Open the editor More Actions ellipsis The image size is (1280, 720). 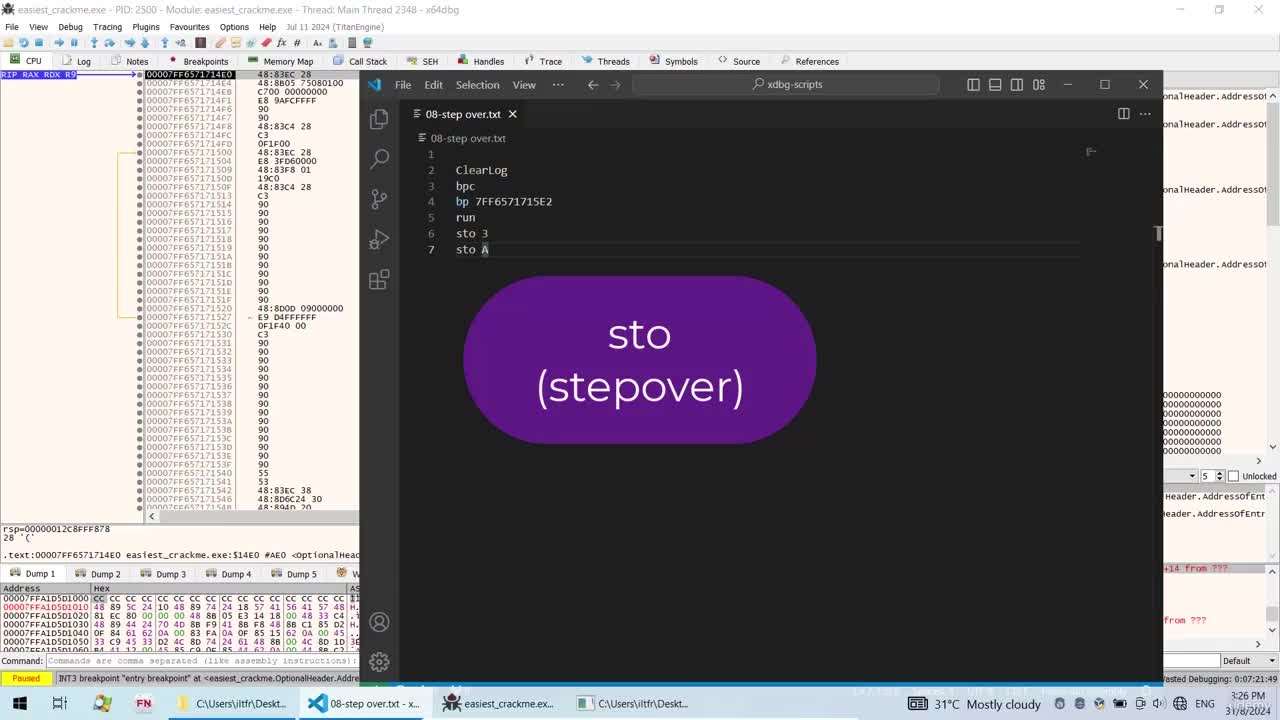tap(1145, 114)
